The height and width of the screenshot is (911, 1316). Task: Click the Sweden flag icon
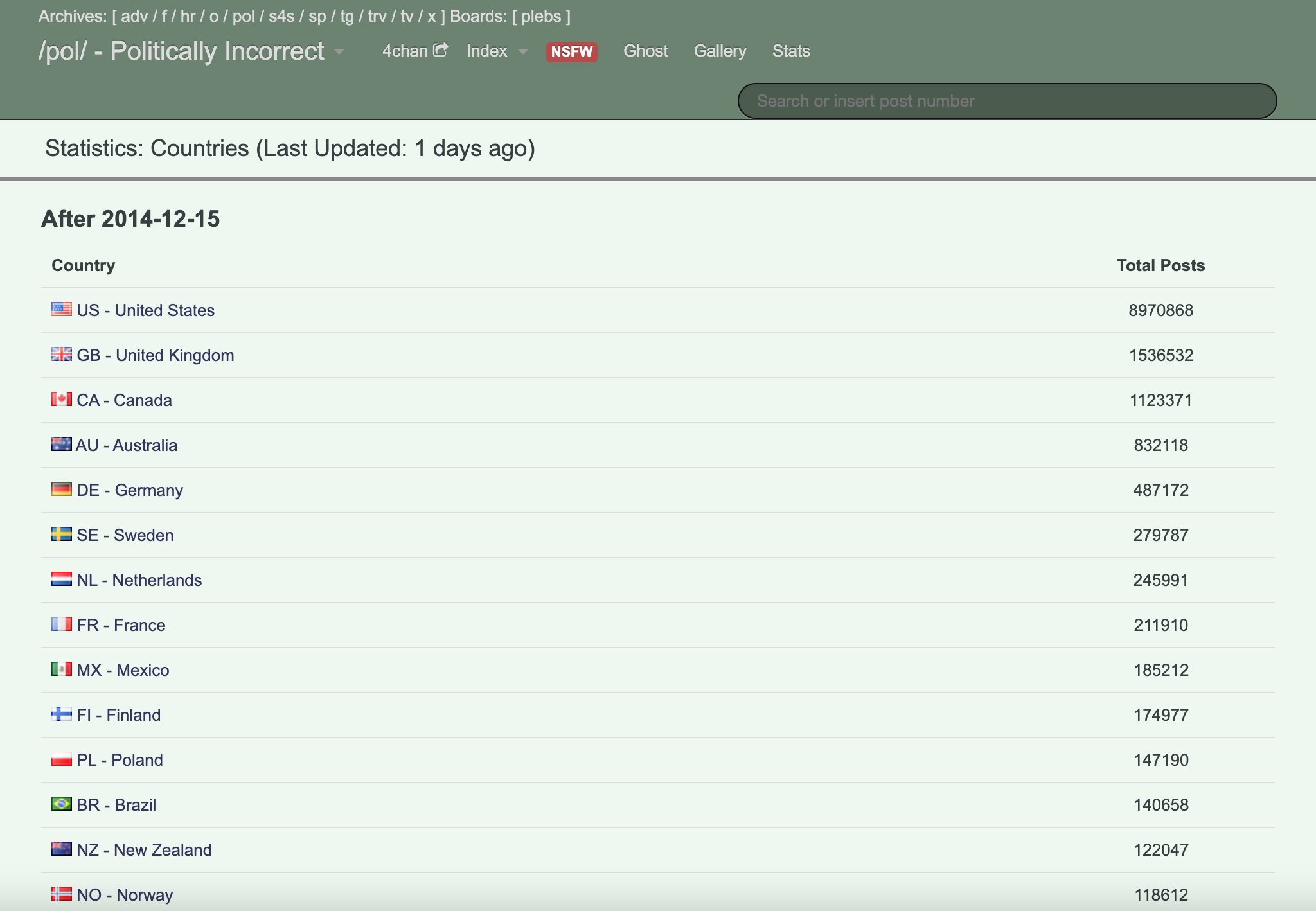pos(62,534)
